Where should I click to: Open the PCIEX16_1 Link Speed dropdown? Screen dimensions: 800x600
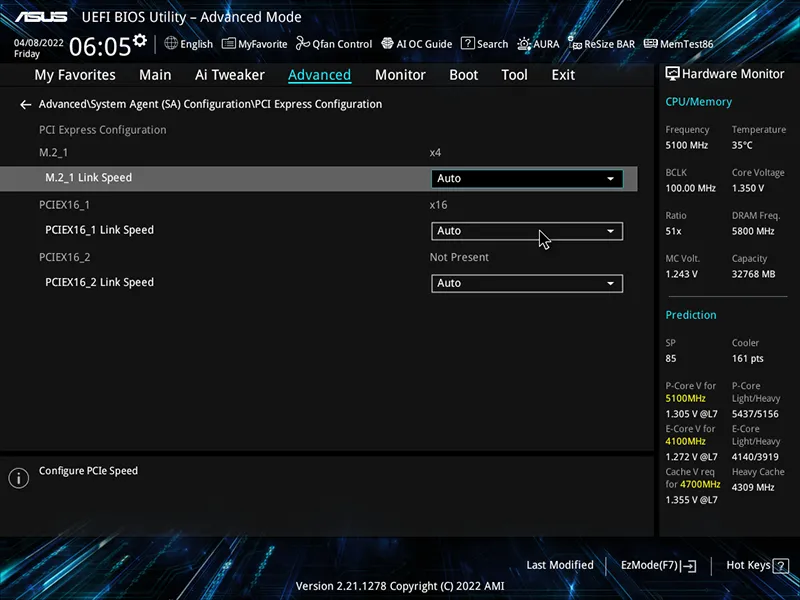tap(527, 231)
